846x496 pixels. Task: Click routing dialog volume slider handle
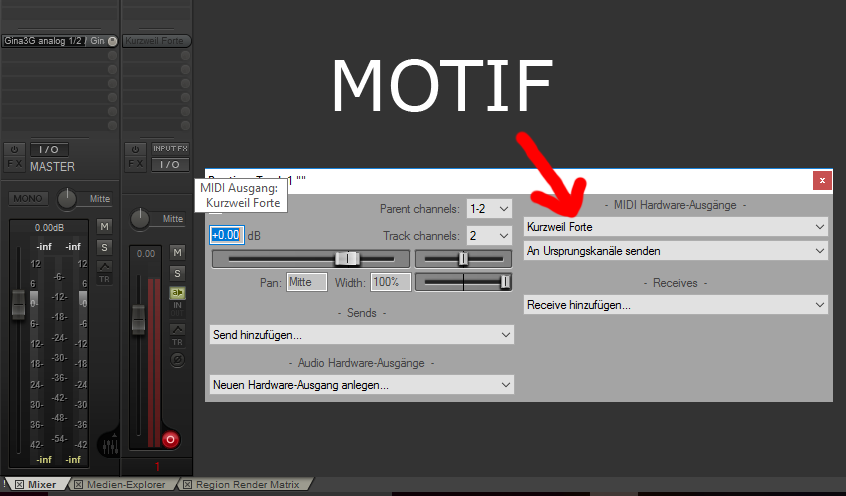[347, 259]
